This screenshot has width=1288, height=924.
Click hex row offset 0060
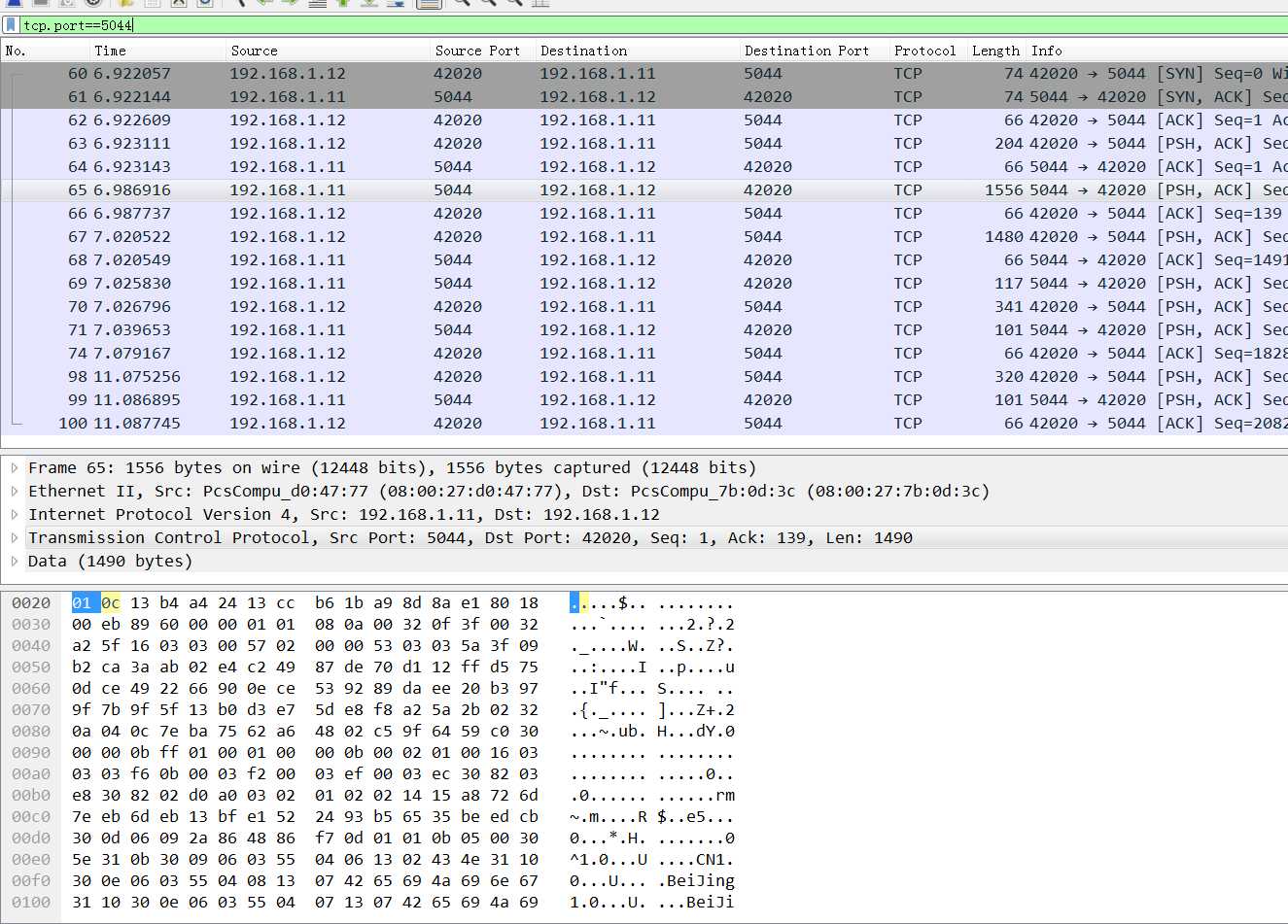pyautogui.click(x=31, y=689)
